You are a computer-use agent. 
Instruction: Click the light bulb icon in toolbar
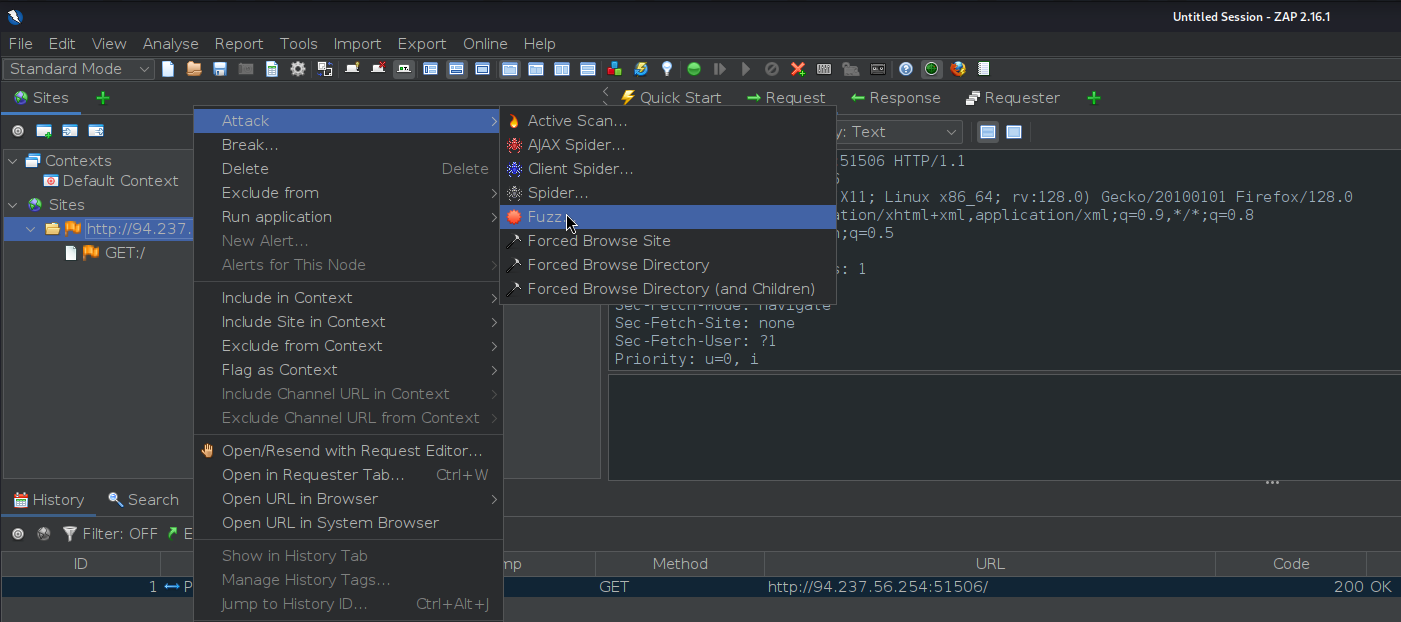coord(667,69)
